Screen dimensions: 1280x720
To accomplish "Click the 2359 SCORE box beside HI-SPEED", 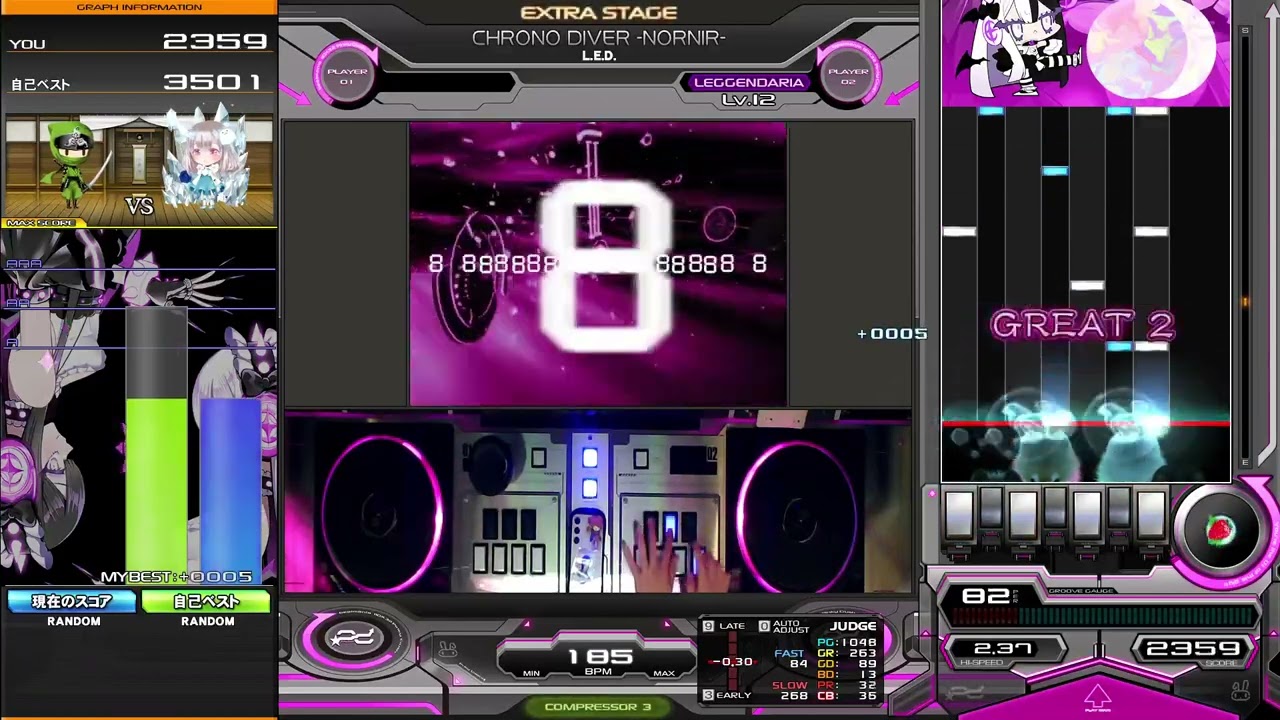I will click(1193, 649).
